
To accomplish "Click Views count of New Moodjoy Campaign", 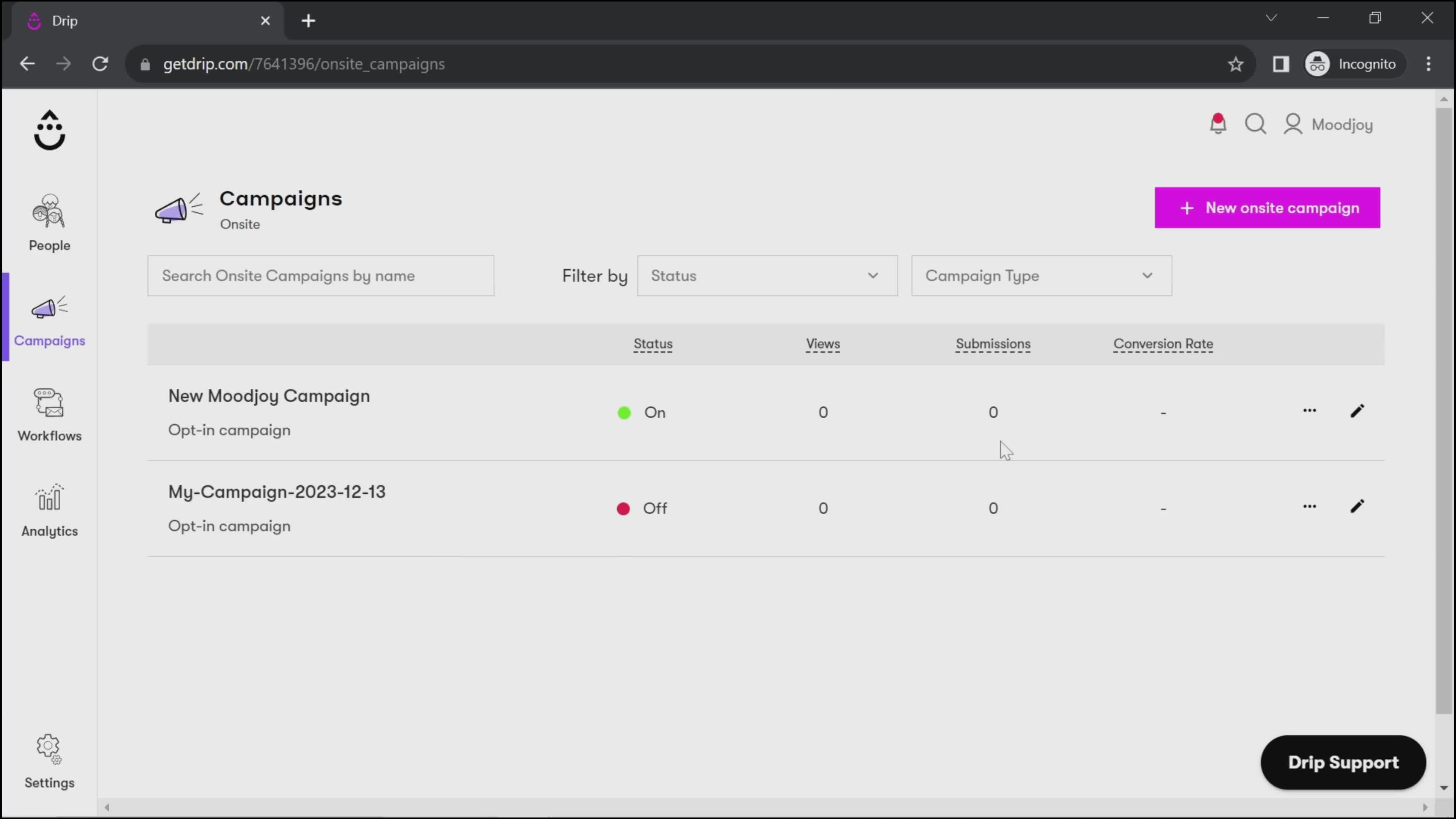I will point(823,413).
